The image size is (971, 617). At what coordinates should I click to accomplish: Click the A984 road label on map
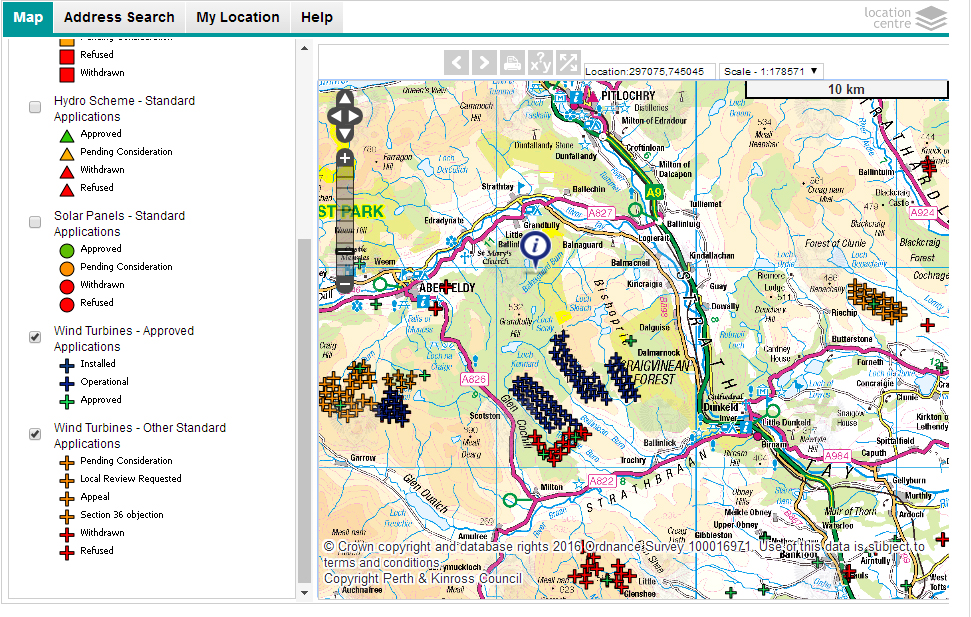837,455
